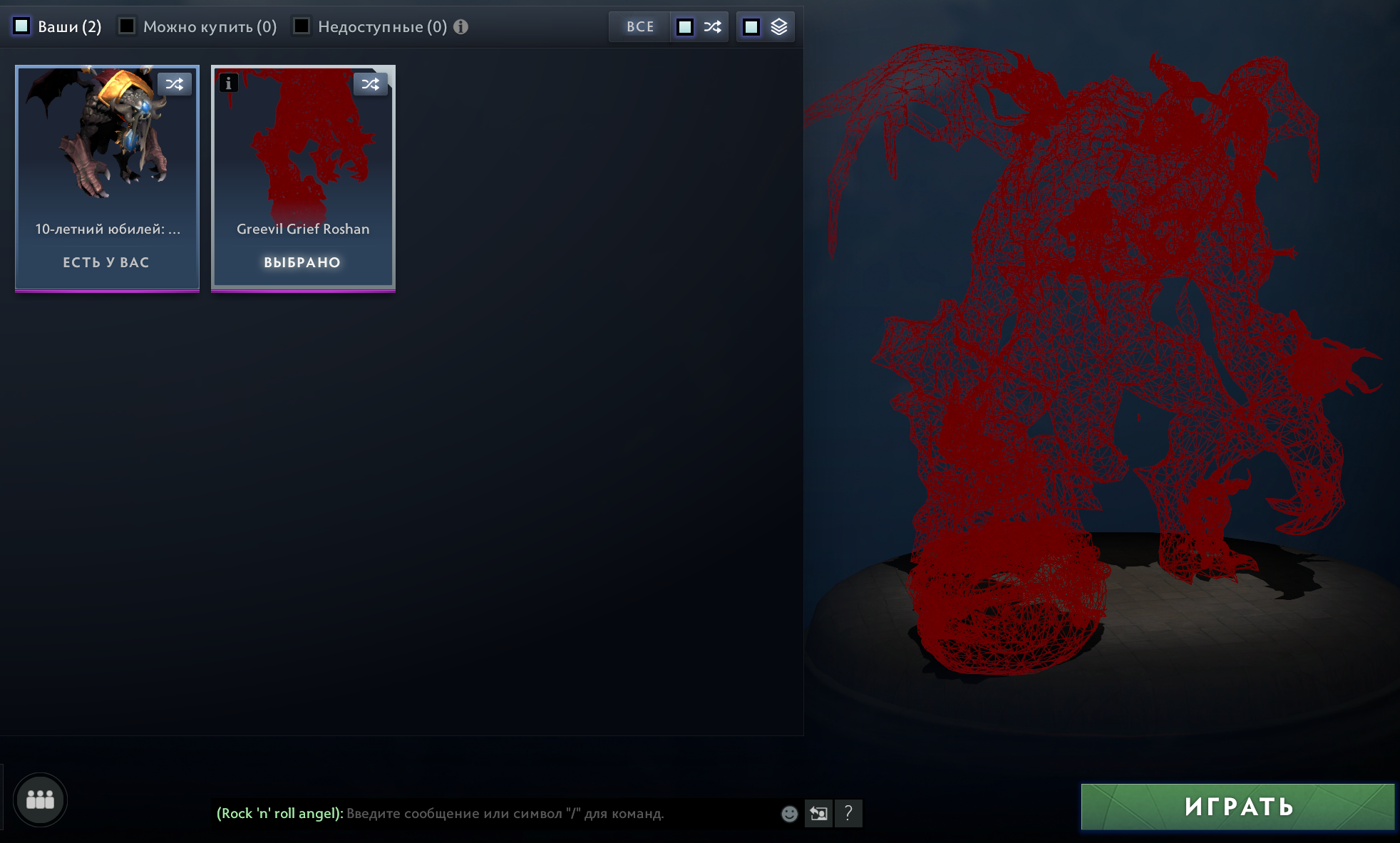
Task: Open the ВСЕ filter selector
Action: (x=639, y=26)
